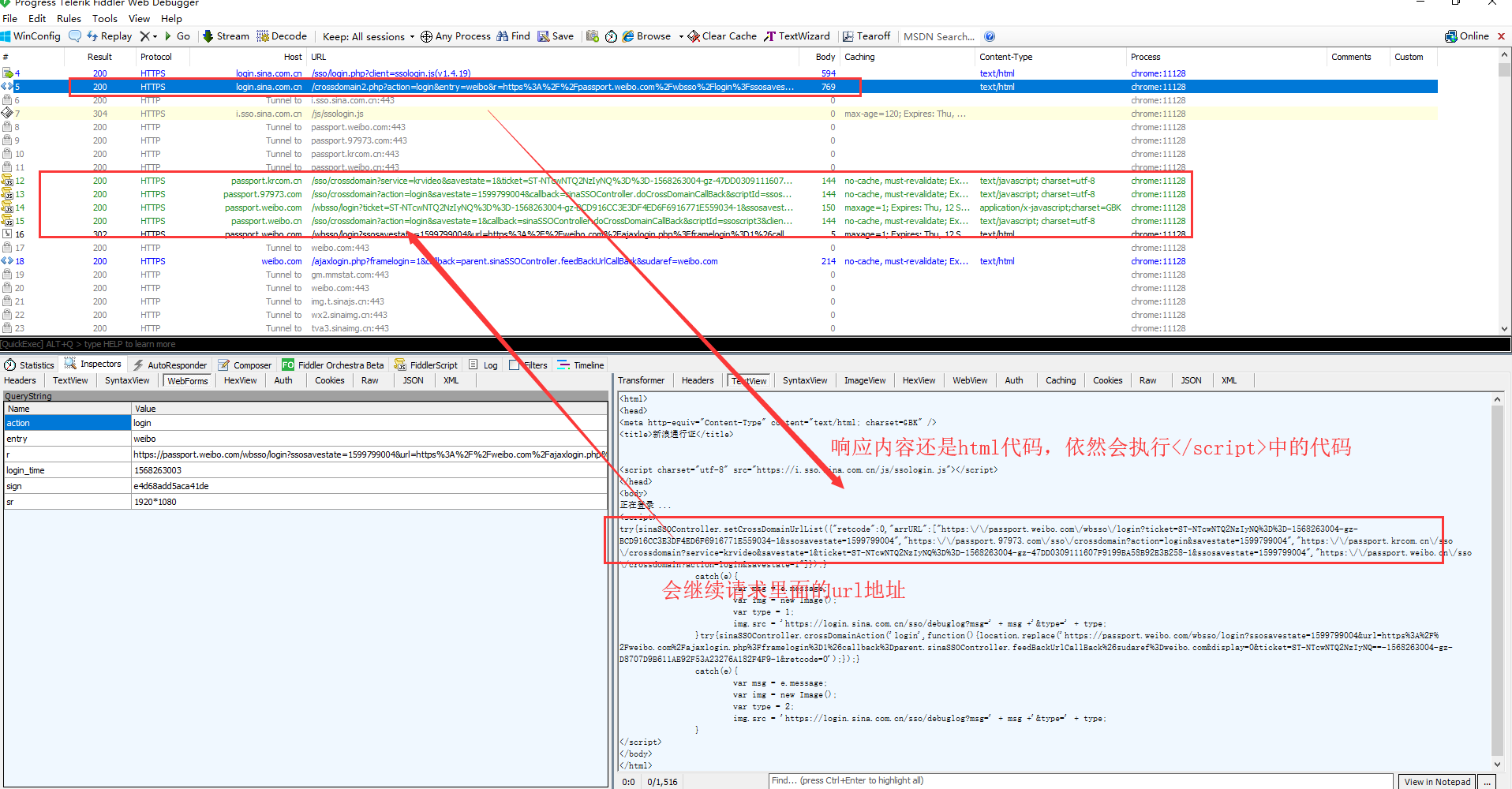Viewport: 1512px width, 789px height.
Task: Toggle Stream mode in the toolbar
Action: coord(226,36)
